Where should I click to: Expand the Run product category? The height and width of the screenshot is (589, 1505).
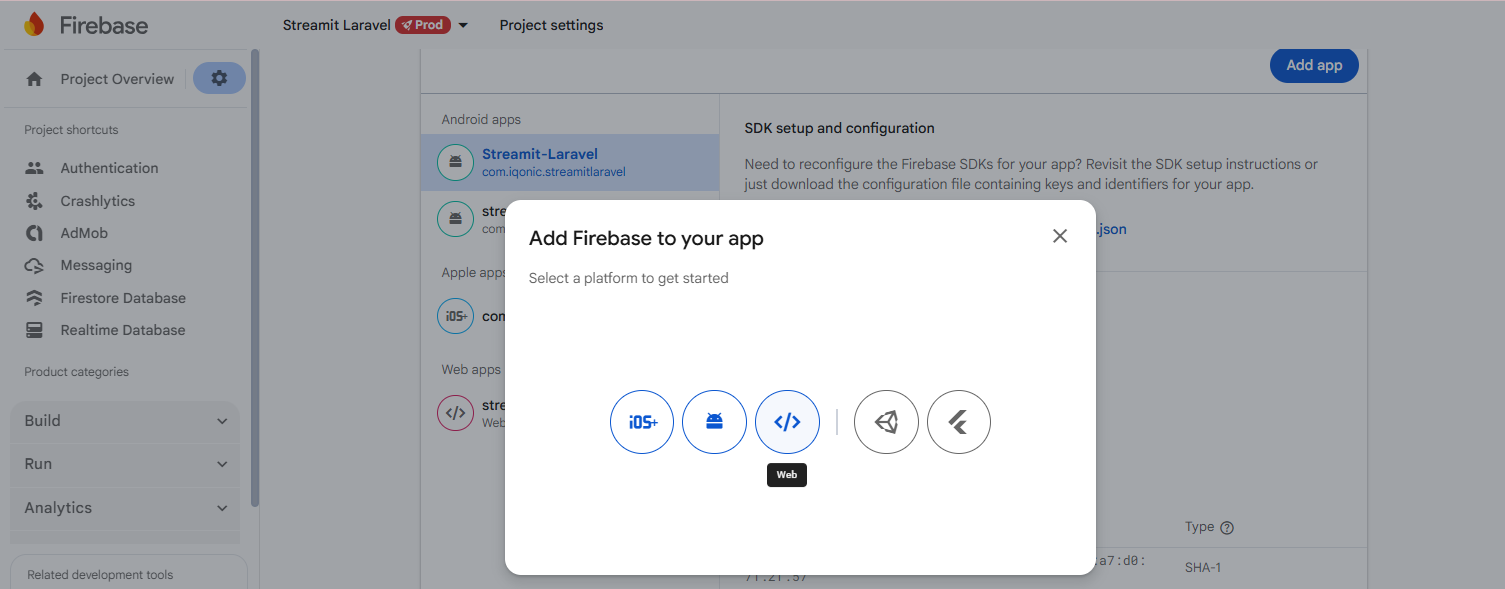pos(125,464)
